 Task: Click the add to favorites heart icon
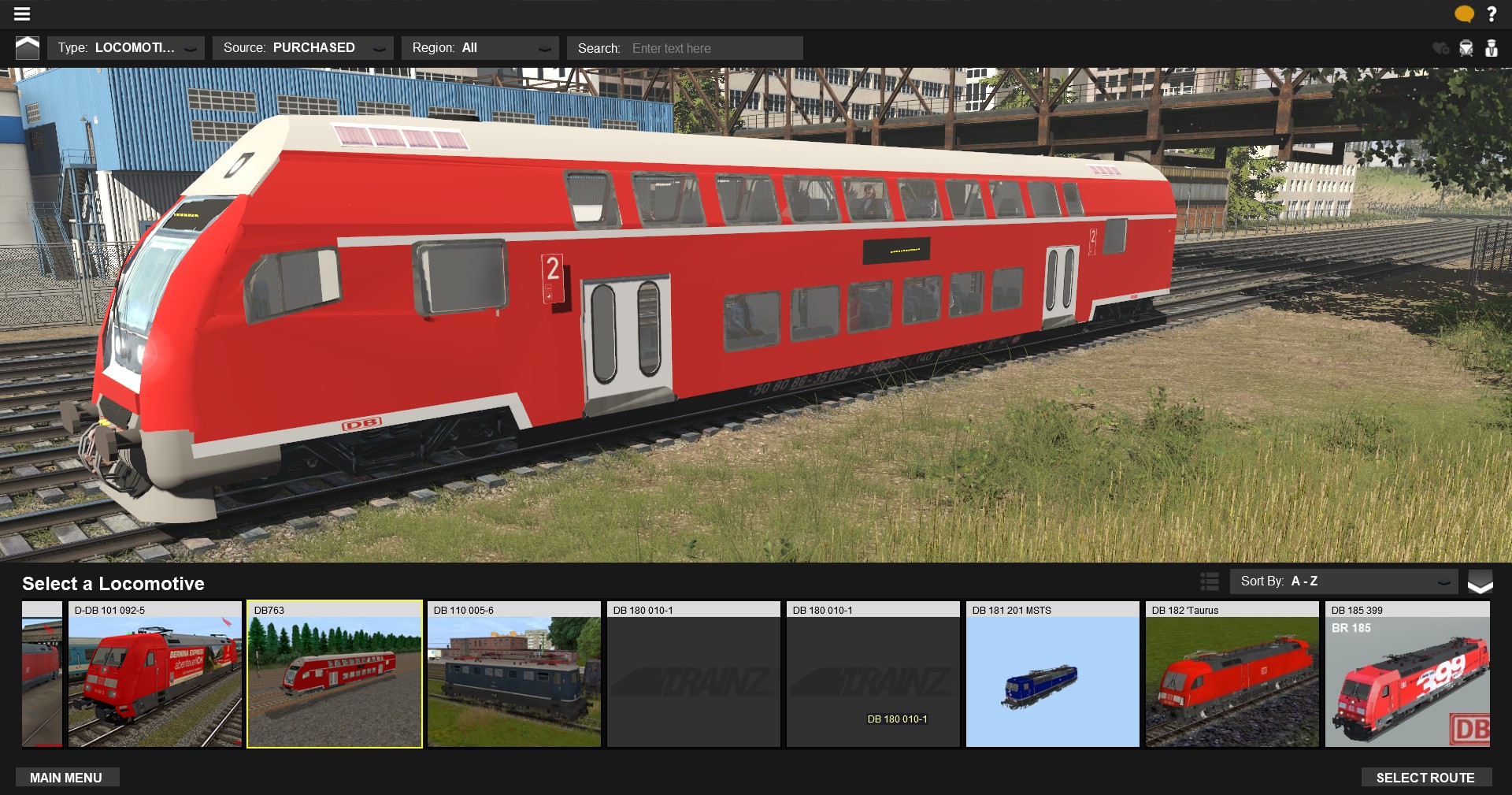point(1440,48)
